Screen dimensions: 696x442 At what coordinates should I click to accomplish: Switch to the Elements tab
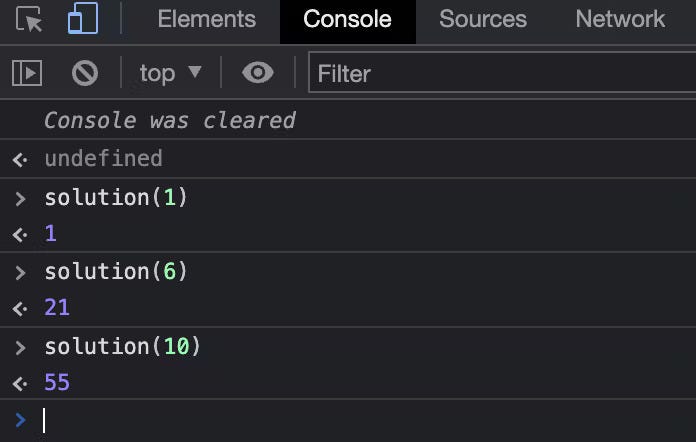206,19
